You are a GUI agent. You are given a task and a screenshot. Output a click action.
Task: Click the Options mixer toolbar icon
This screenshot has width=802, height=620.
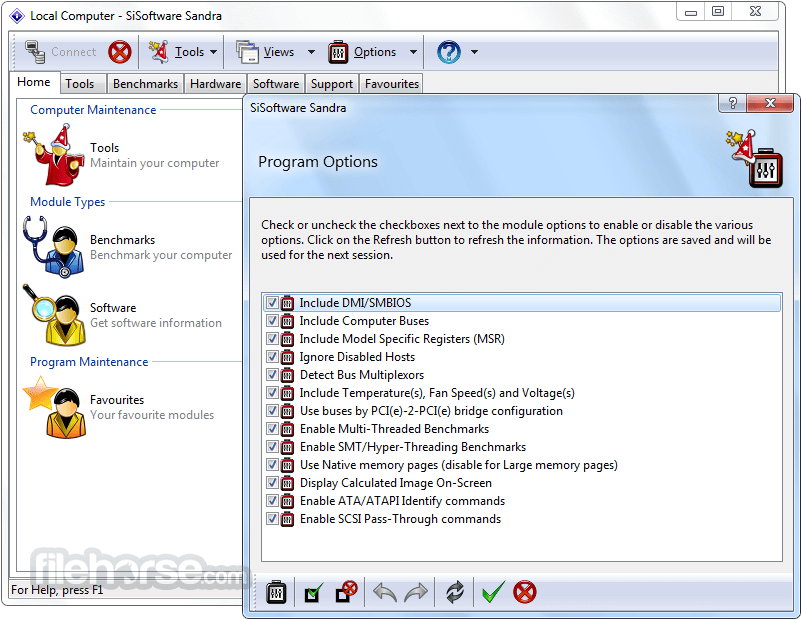[x=338, y=52]
